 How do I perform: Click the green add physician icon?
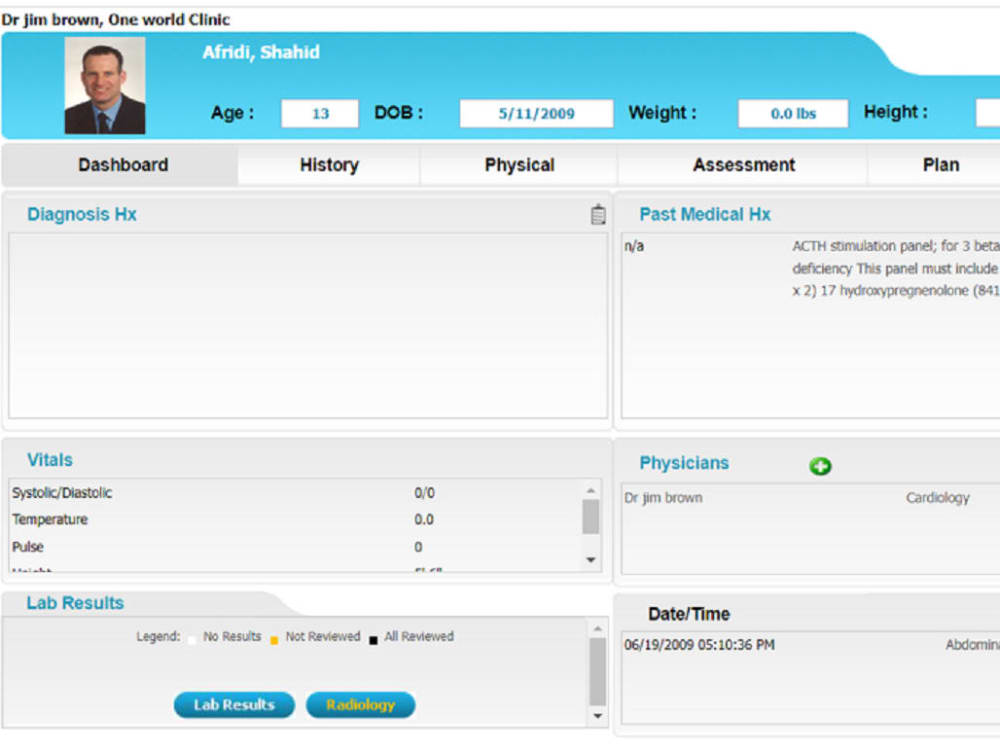click(820, 466)
